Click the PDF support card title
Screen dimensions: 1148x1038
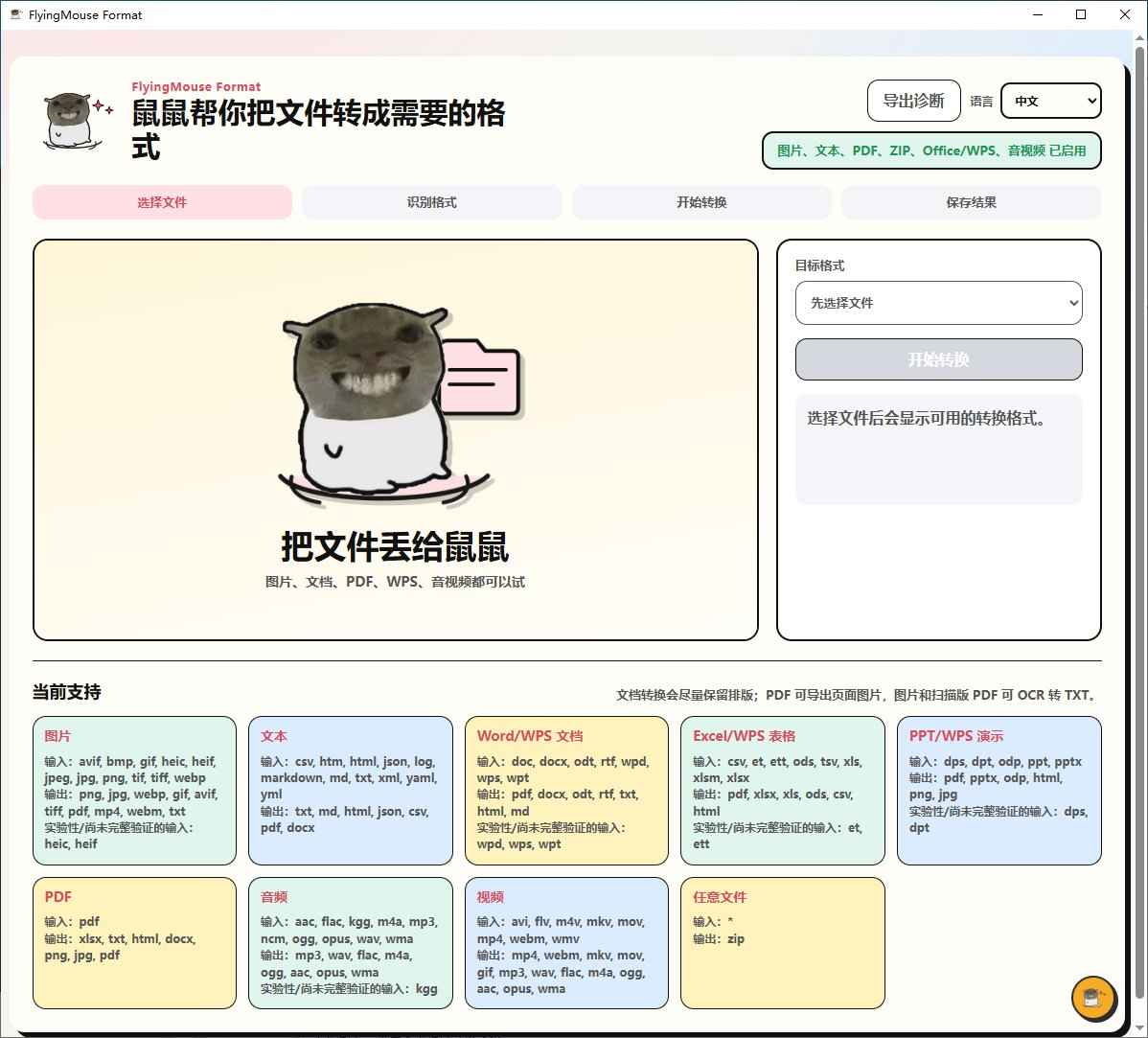point(57,896)
